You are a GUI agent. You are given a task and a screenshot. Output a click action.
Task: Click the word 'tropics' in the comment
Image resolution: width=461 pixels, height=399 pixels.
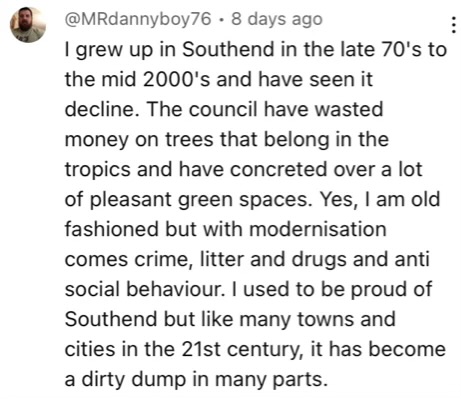pos(98,169)
